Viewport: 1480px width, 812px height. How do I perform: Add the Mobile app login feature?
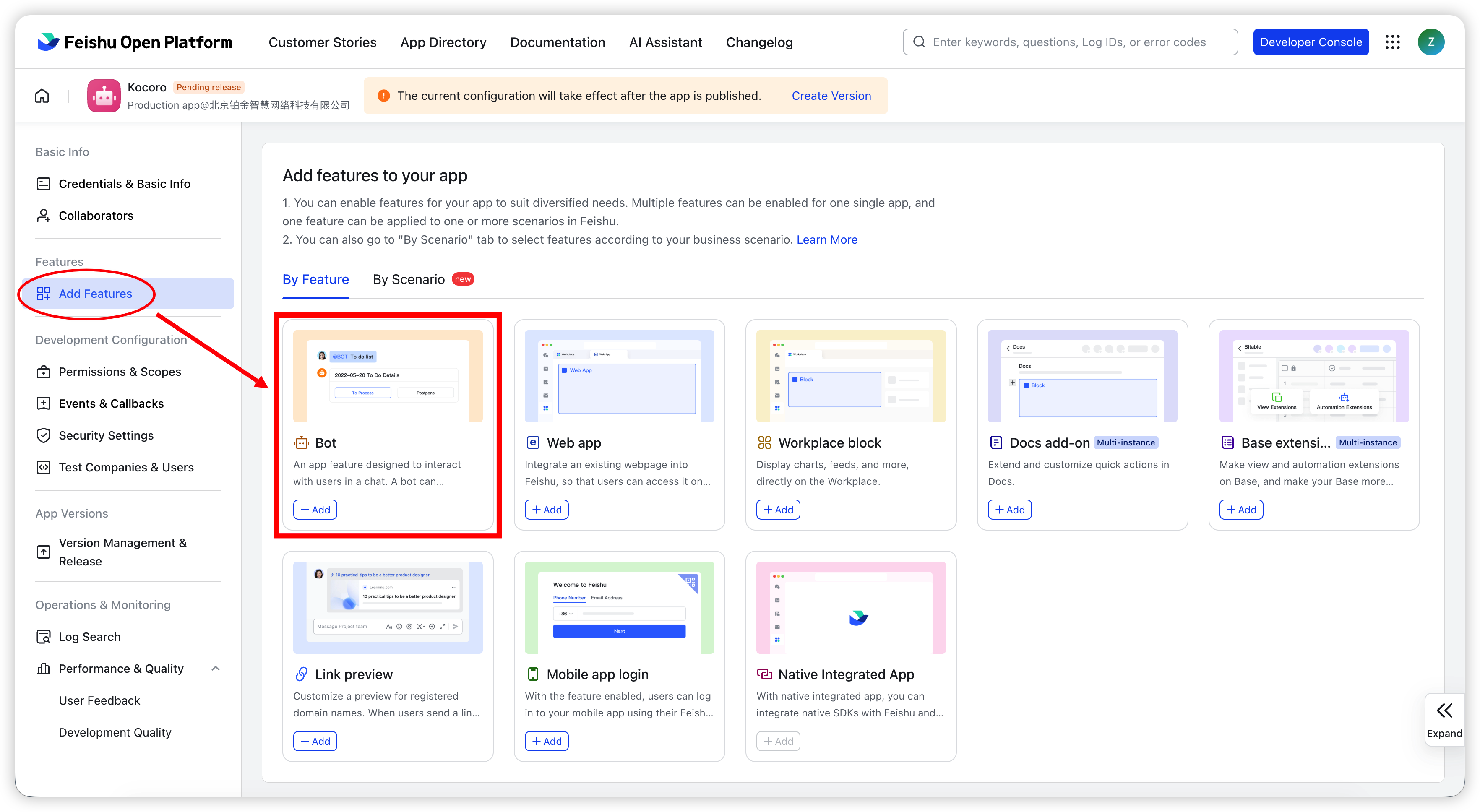pyautogui.click(x=546, y=741)
